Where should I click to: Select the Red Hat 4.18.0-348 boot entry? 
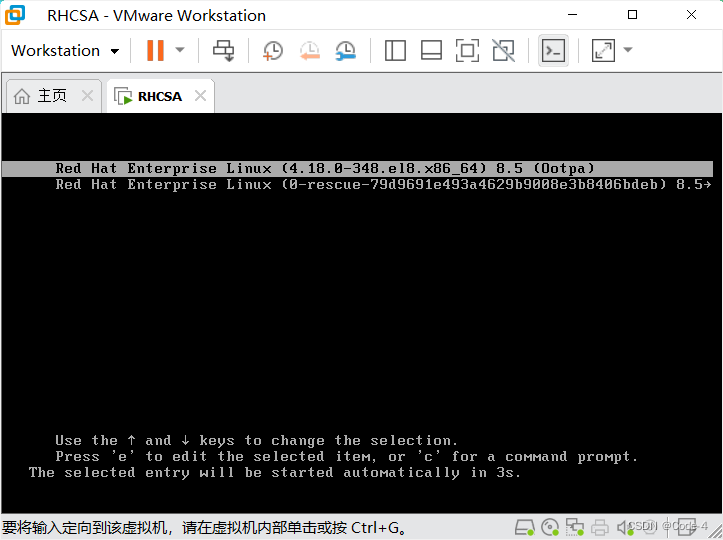(x=357, y=168)
